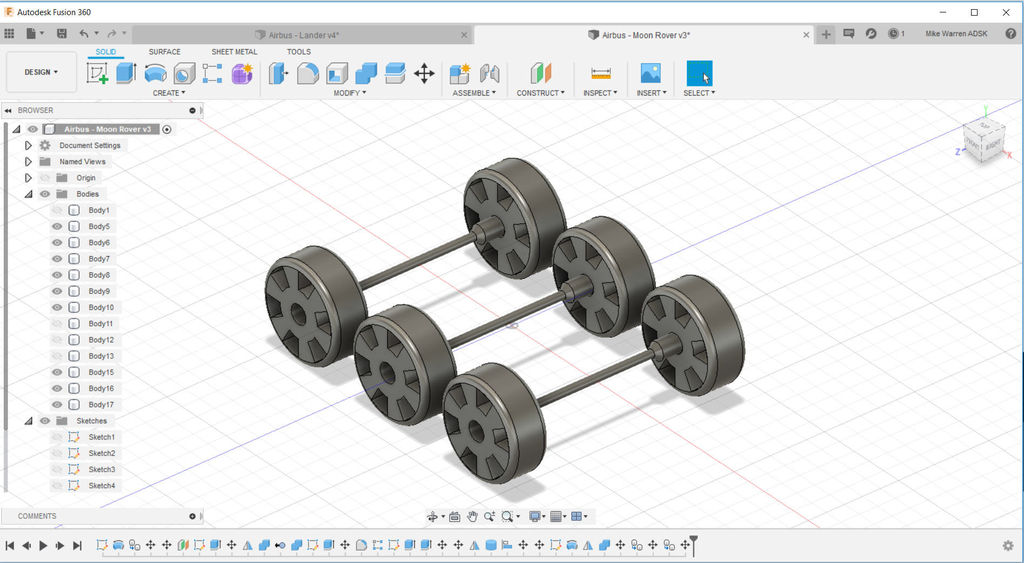Open timeline settings gear icon
1024x563 pixels.
[1008, 545]
